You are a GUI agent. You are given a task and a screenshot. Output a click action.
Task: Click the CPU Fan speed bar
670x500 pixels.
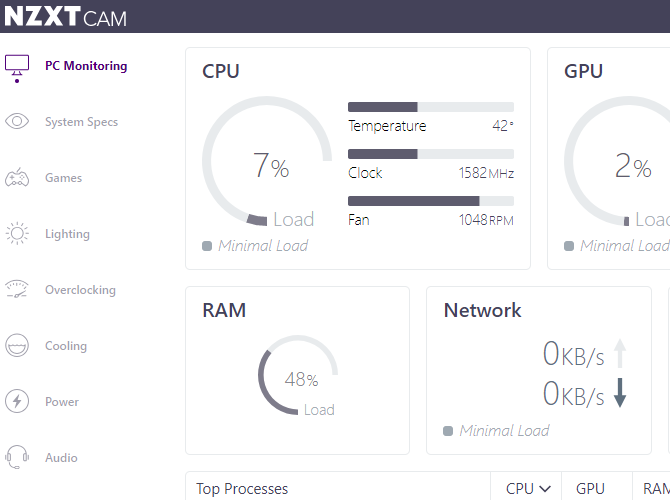[x=430, y=201]
